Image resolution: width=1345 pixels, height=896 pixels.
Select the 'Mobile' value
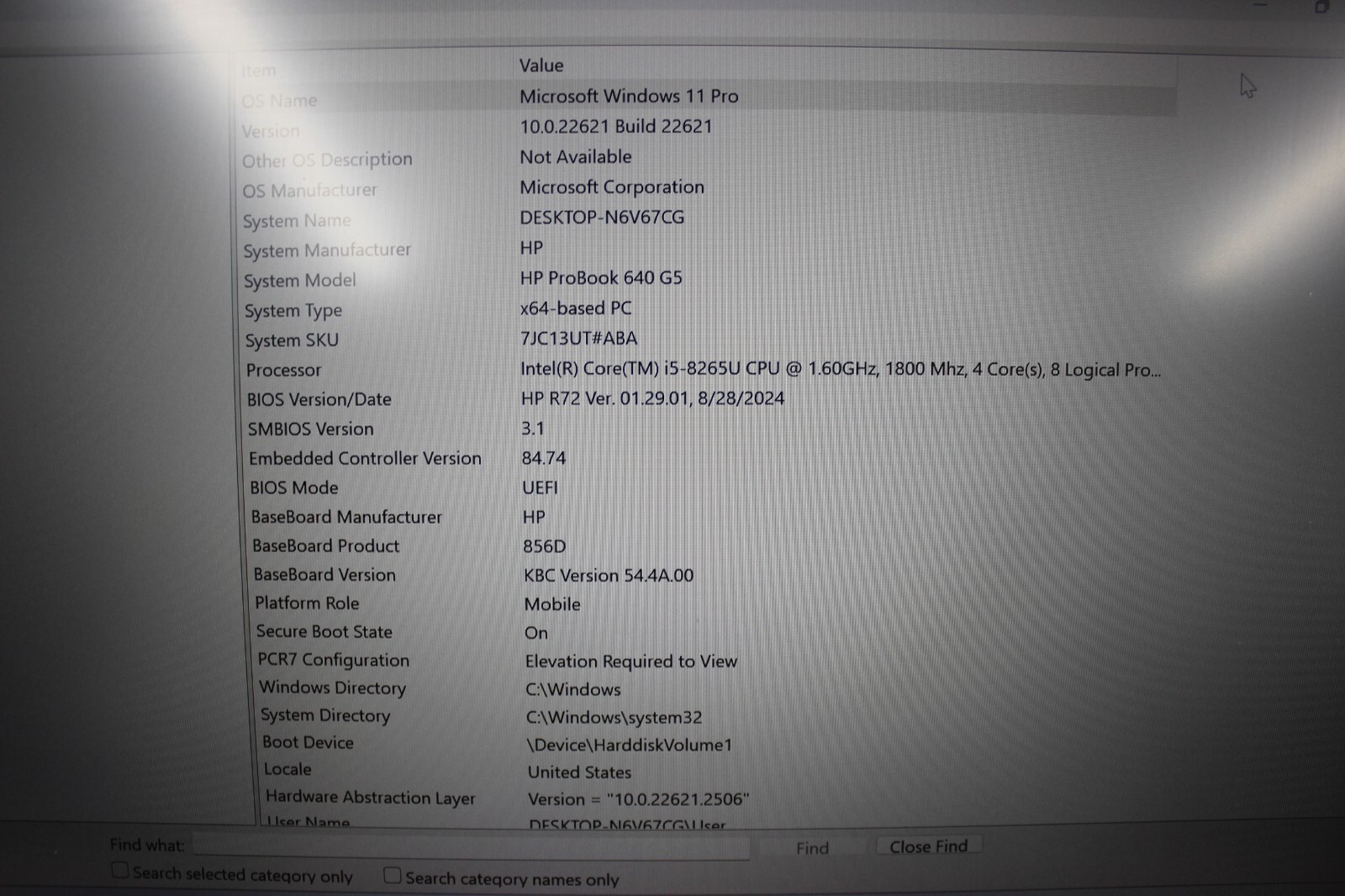(552, 604)
